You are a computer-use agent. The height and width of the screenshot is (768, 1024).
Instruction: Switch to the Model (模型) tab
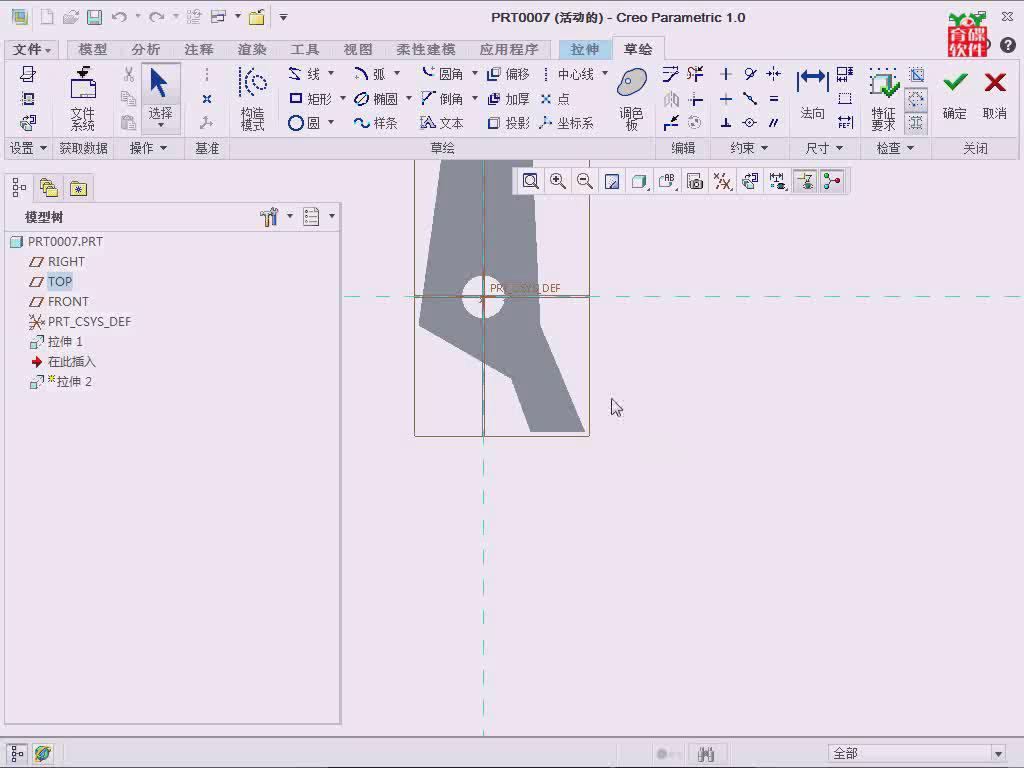coord(93,50)
